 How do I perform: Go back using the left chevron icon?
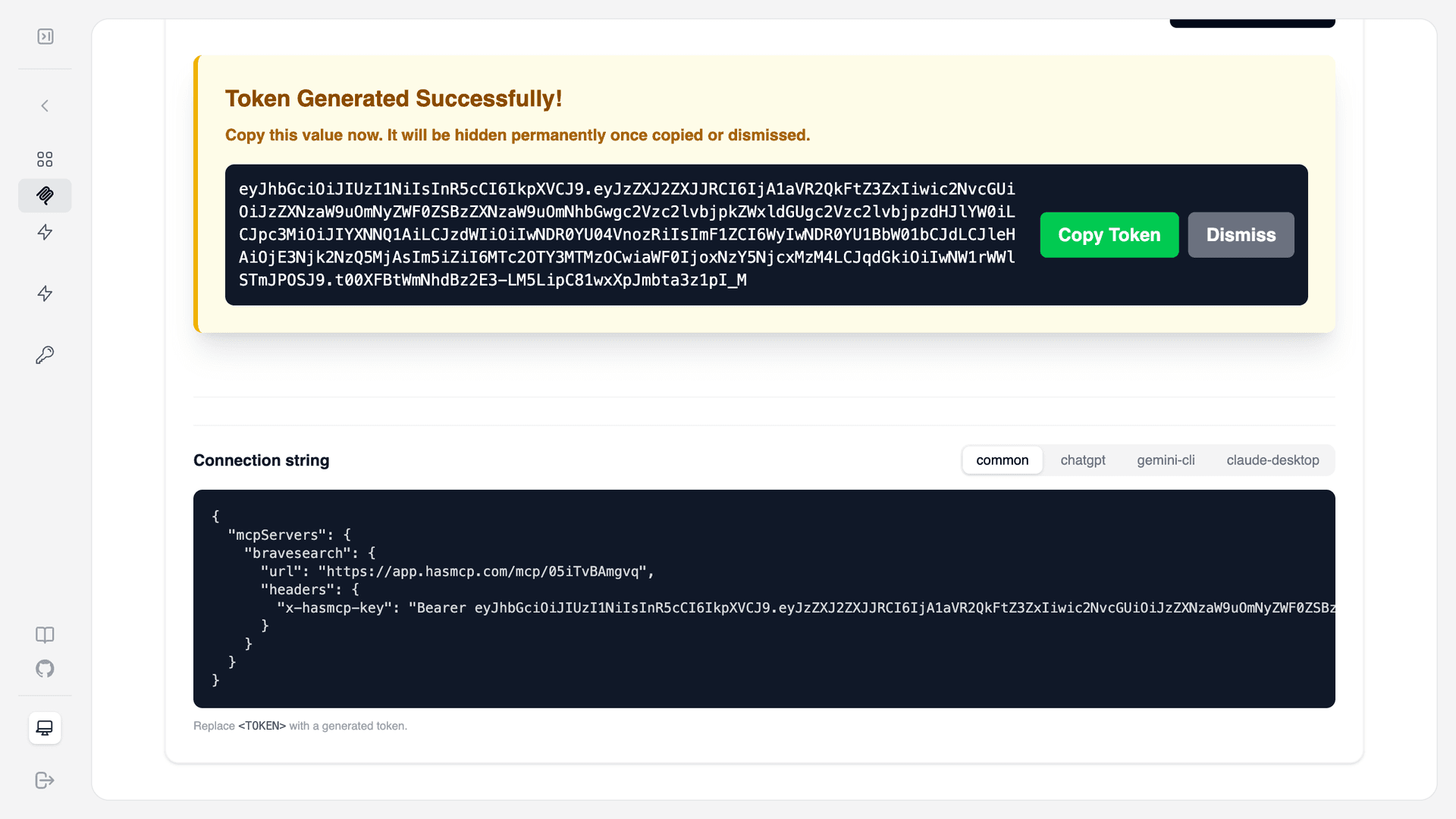tap(45, 106)
